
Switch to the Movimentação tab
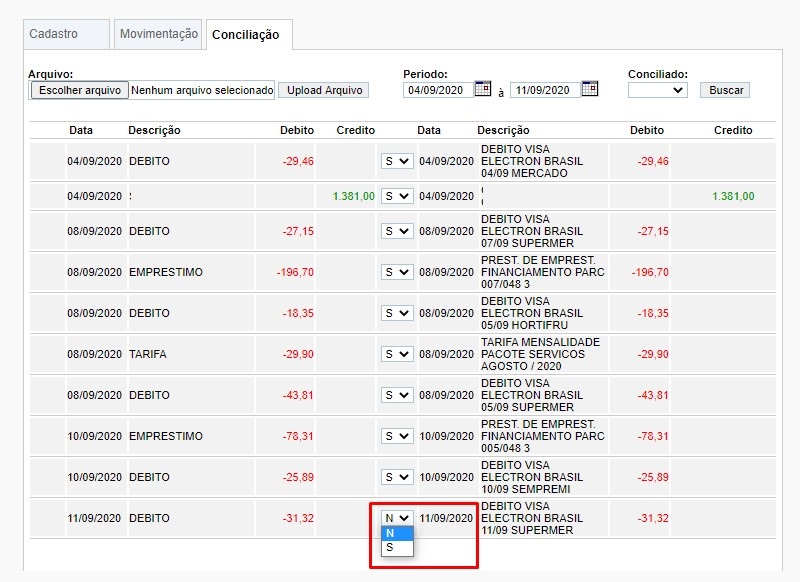coord(158,34)
